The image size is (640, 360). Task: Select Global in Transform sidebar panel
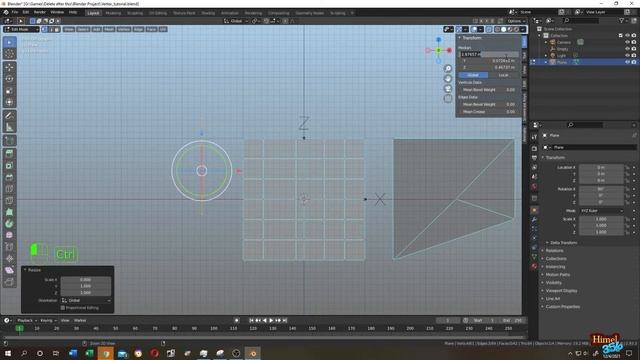coord(473,75)
